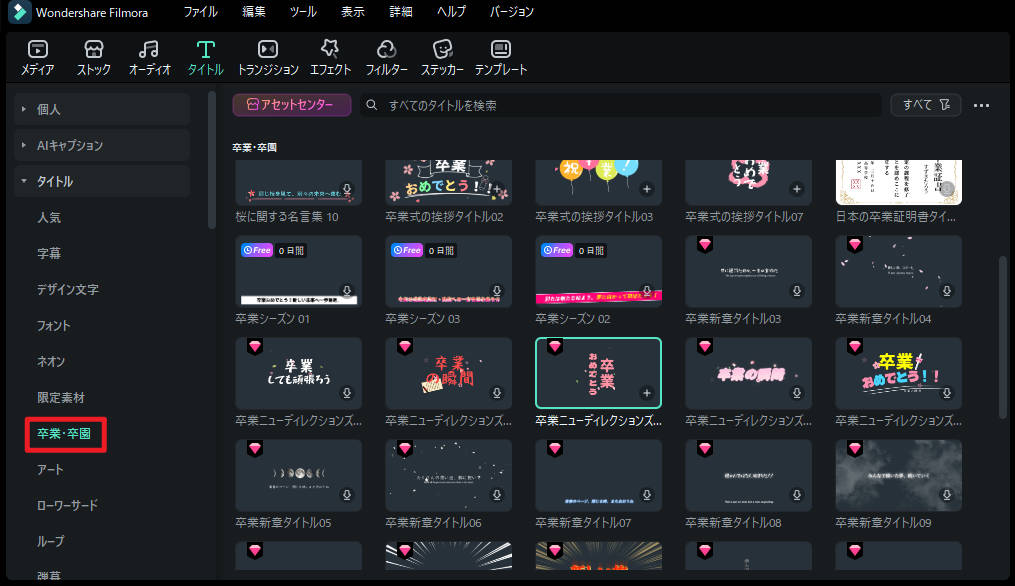Viewport: 1015px width, 586px height.
Task: Select the オーディオ panel
Action: click(148, 57)
